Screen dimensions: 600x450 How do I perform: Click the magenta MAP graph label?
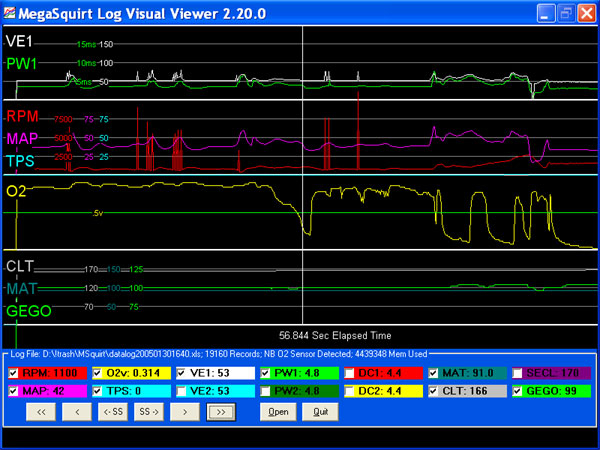[x=22, y=138]
